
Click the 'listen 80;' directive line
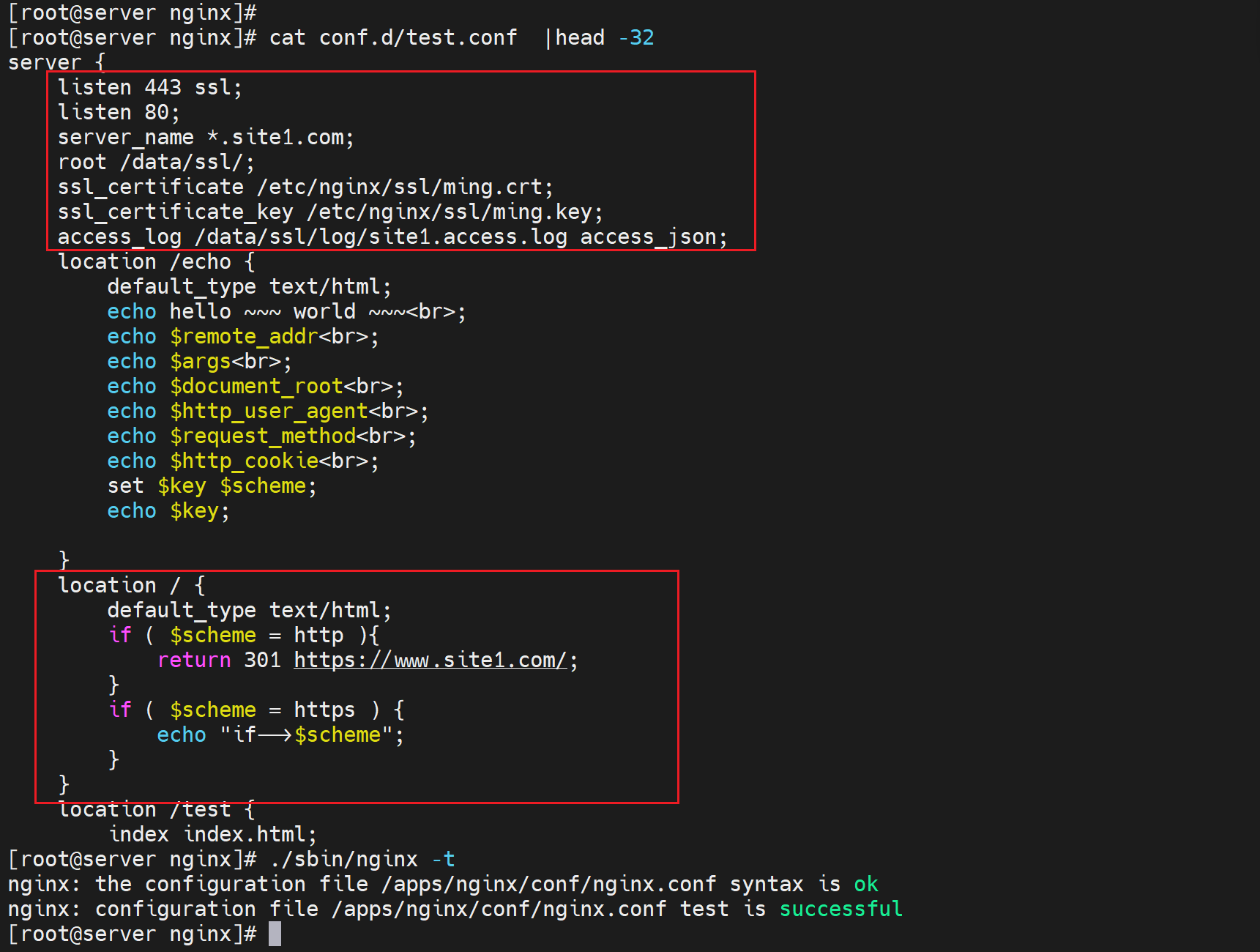click(118, 113)
